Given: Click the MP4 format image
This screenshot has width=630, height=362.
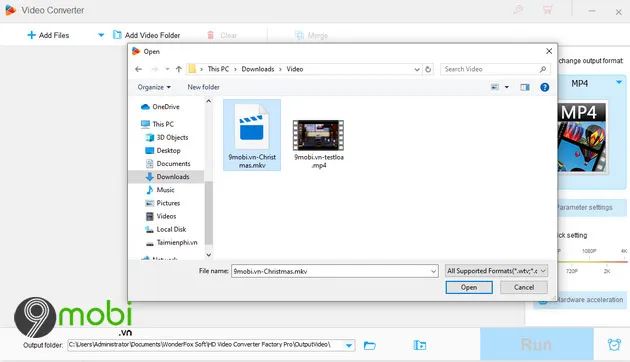Looking at the screenshot, I should (x=582, y=137).
